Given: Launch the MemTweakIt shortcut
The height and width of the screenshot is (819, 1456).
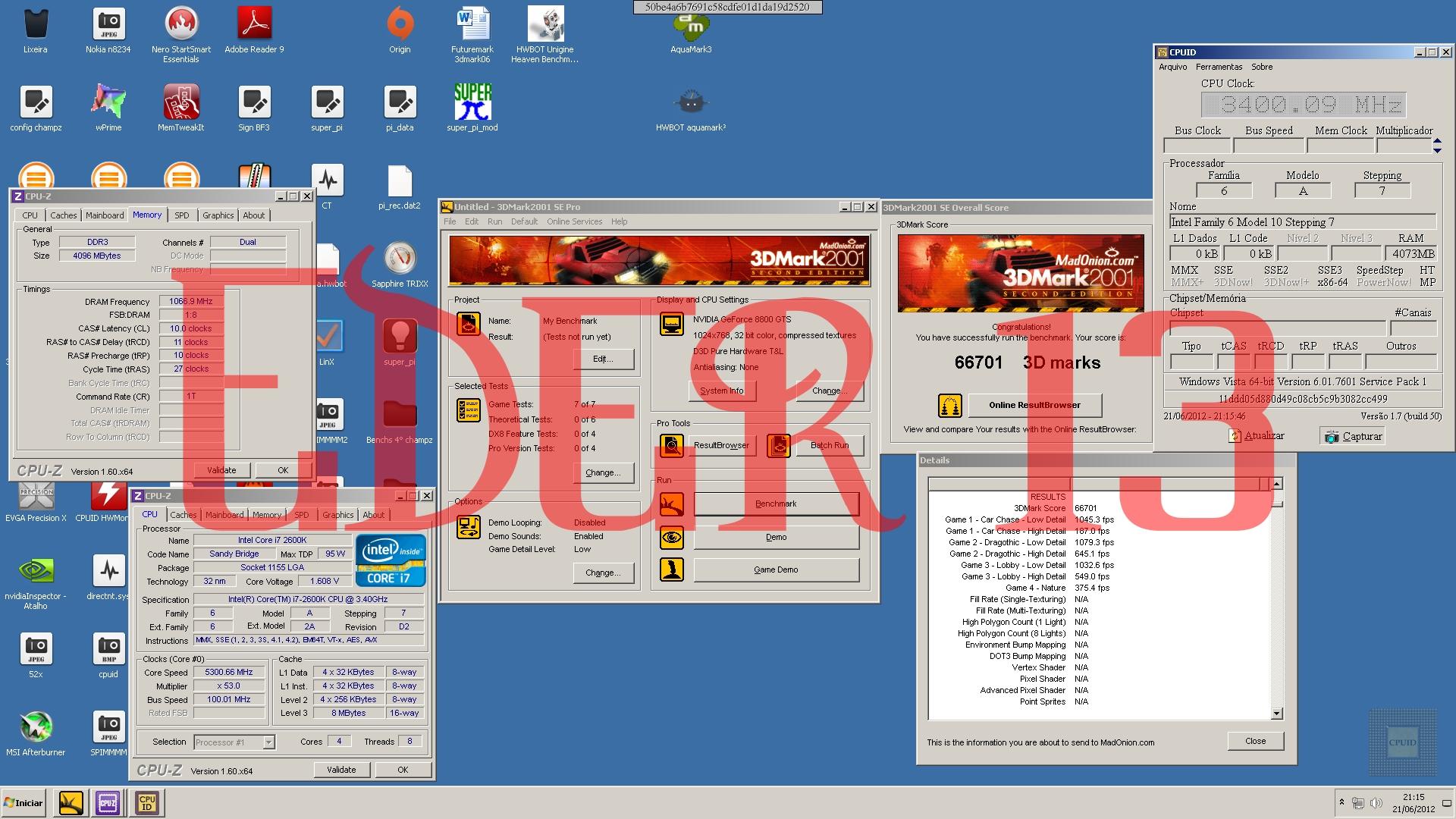Looking at the screenshot, I should tap(181, 108).
